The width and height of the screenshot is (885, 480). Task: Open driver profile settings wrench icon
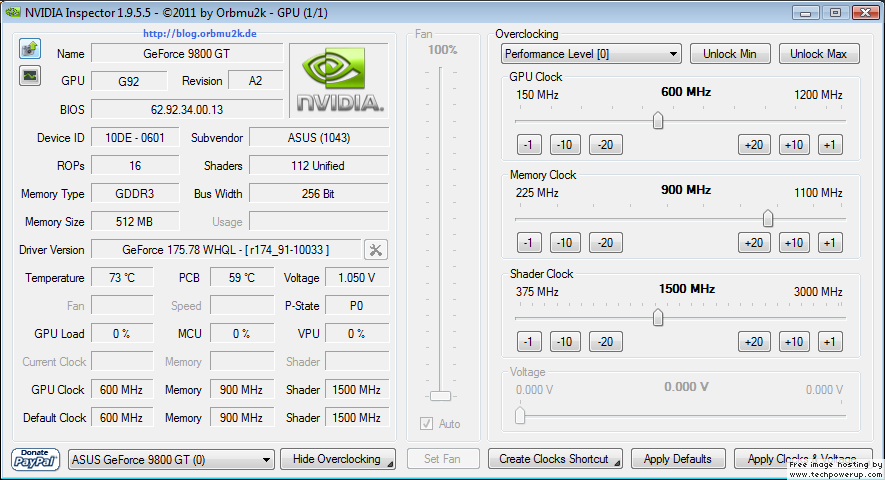(x=376, y=250)
